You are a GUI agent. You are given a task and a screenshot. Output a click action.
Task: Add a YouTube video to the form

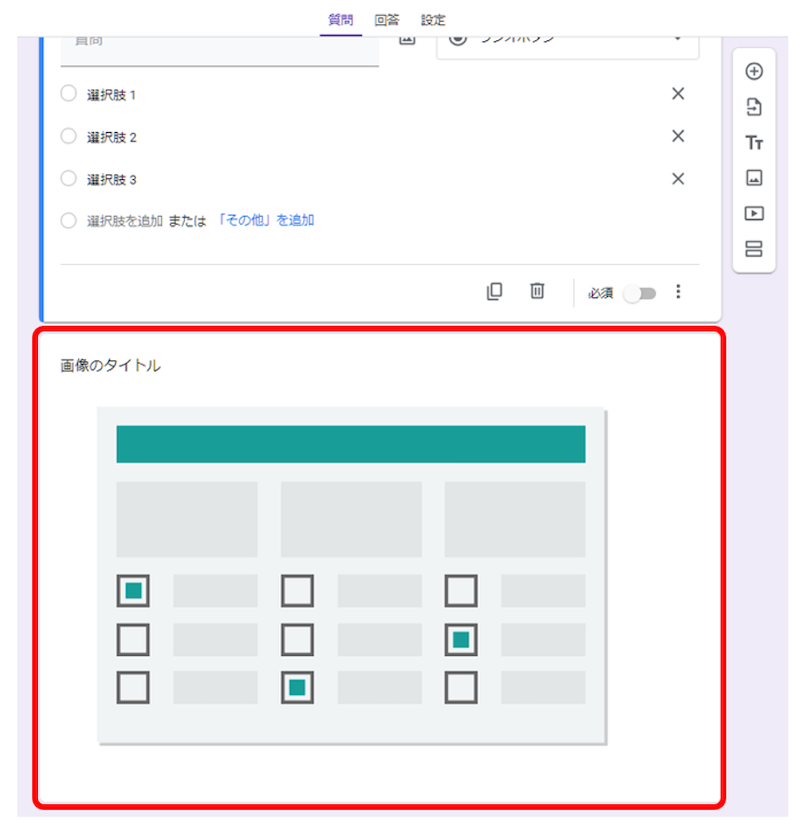coord(754,213)
